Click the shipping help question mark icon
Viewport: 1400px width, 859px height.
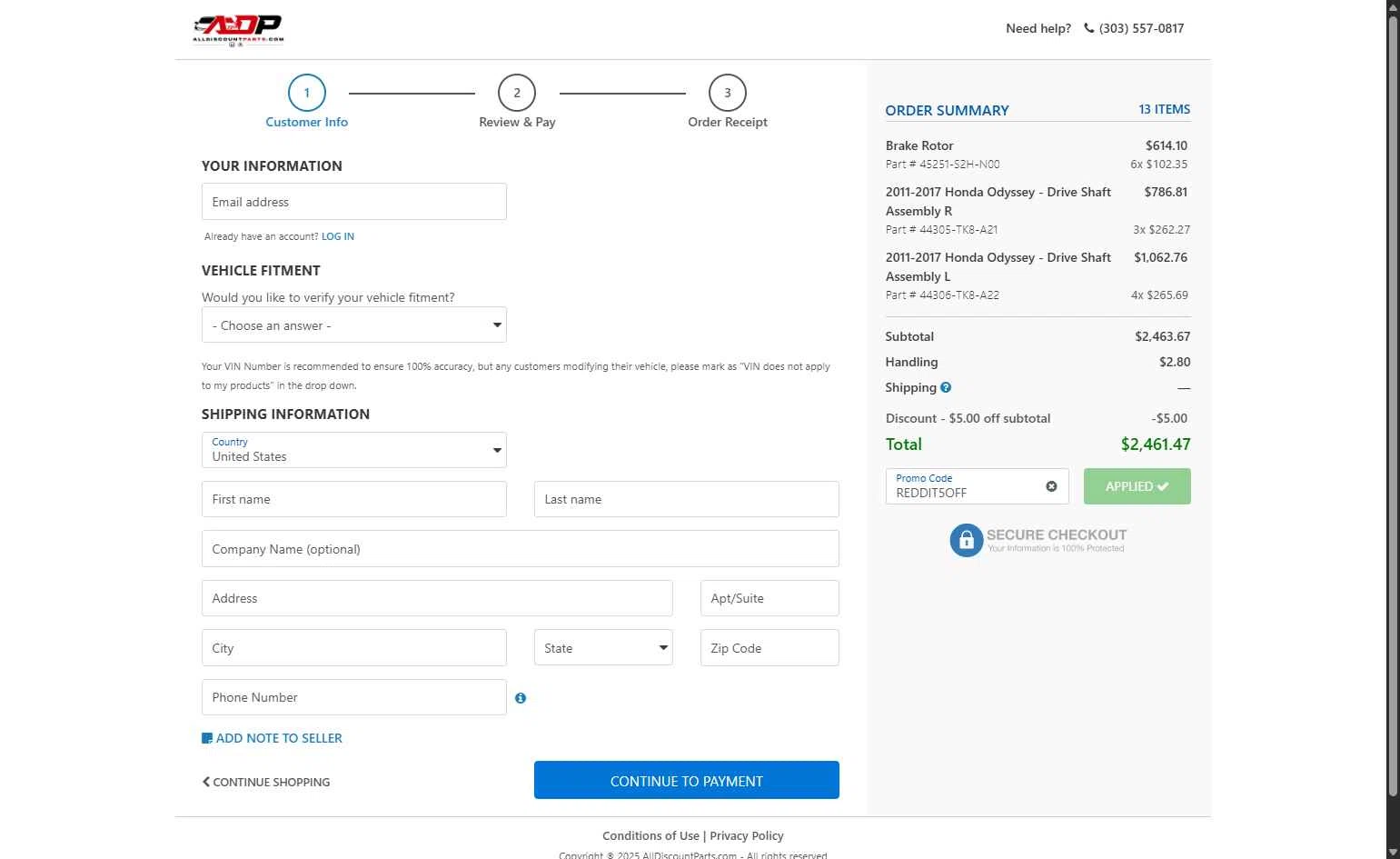[x=946, y=387]
